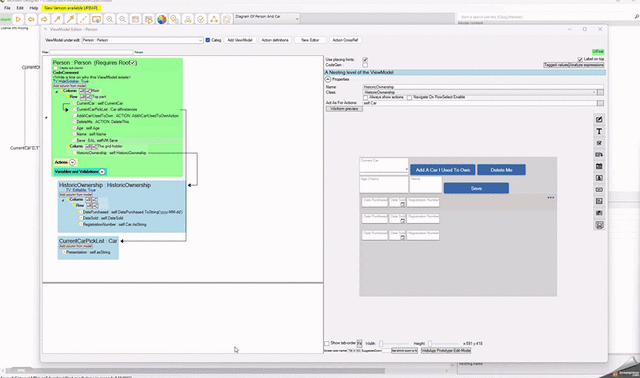The image size is (640, 378).
Task: Adjust the Width slider
Action: point(394,344)
